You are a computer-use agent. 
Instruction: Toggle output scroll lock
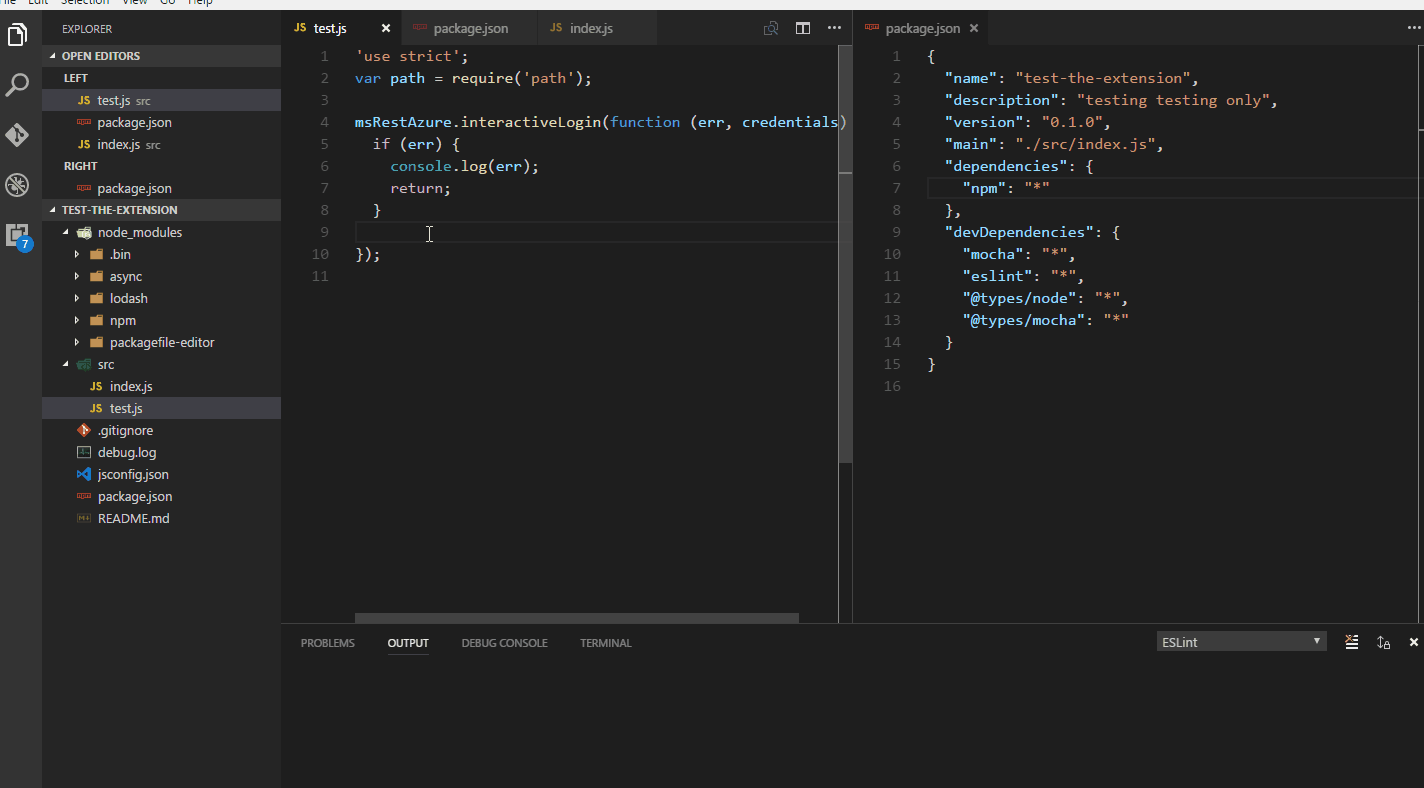(1383, 642)
